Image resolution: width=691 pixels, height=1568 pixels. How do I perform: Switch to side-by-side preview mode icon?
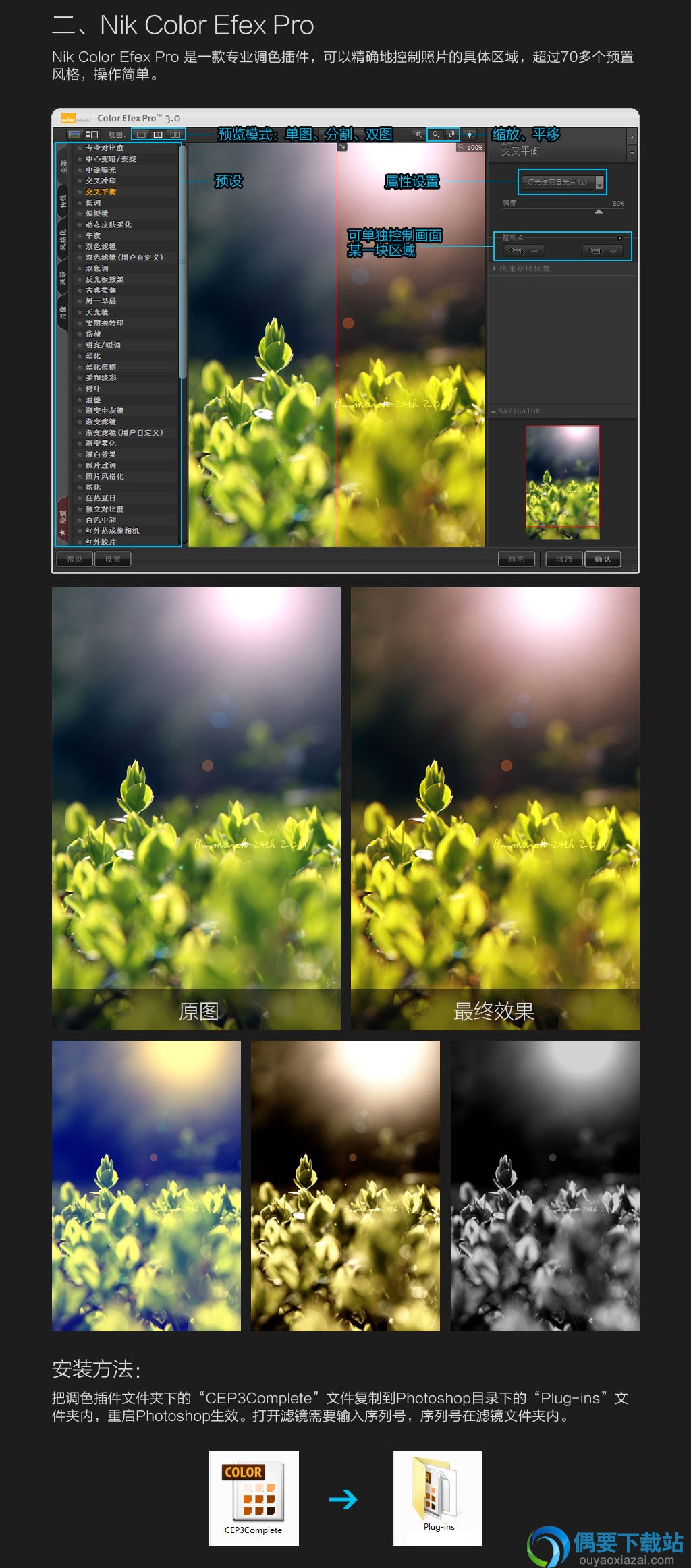[x=175, y=135]
